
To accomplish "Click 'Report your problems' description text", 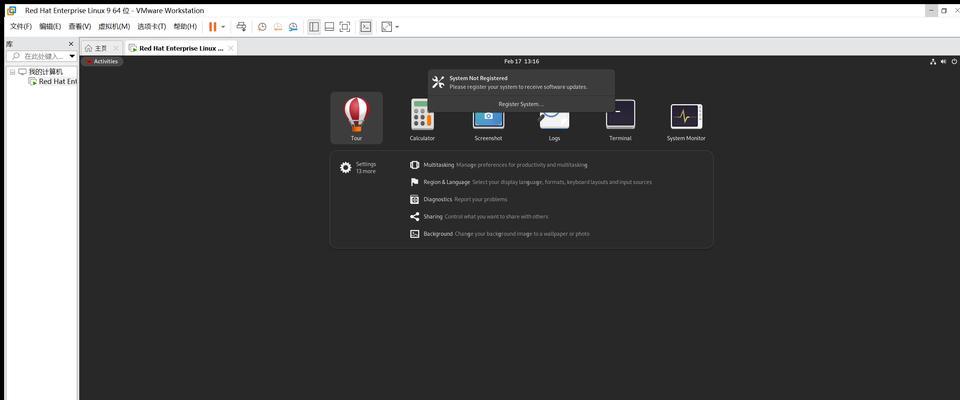I will pos(481,199).
